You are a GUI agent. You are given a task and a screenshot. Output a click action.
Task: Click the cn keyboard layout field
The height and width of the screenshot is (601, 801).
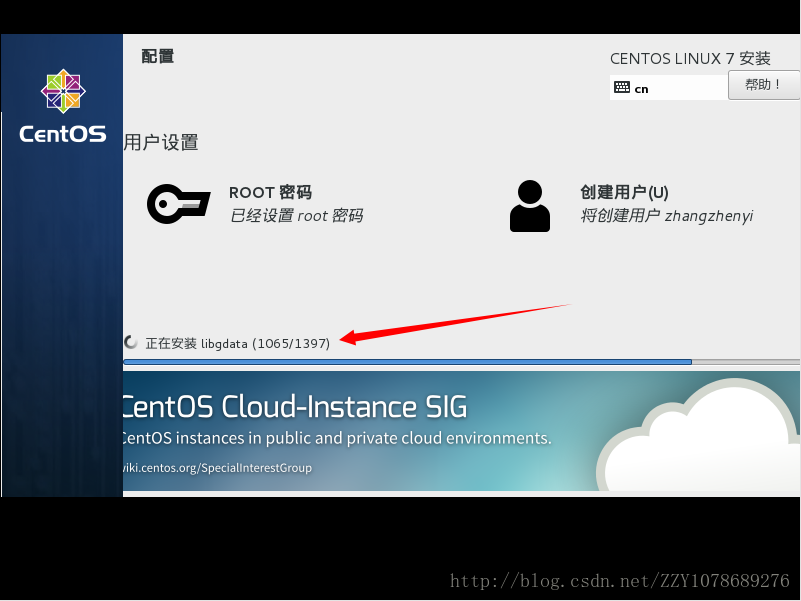coord(669,87)
